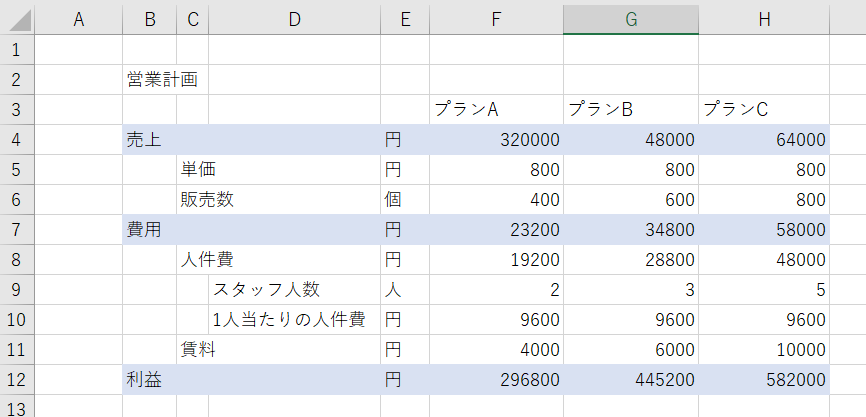Click the スタッフ人数 label cell
Screen dimensions: 866x417
[x=294, y=289]
